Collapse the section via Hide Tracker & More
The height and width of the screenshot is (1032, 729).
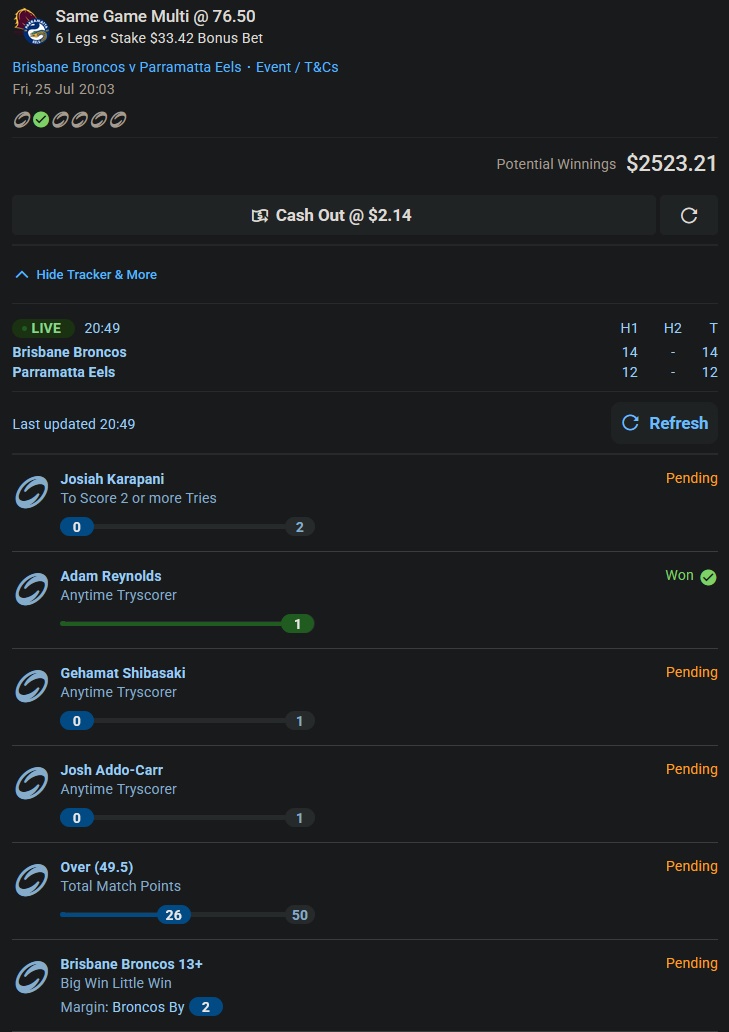click(86, 274)
